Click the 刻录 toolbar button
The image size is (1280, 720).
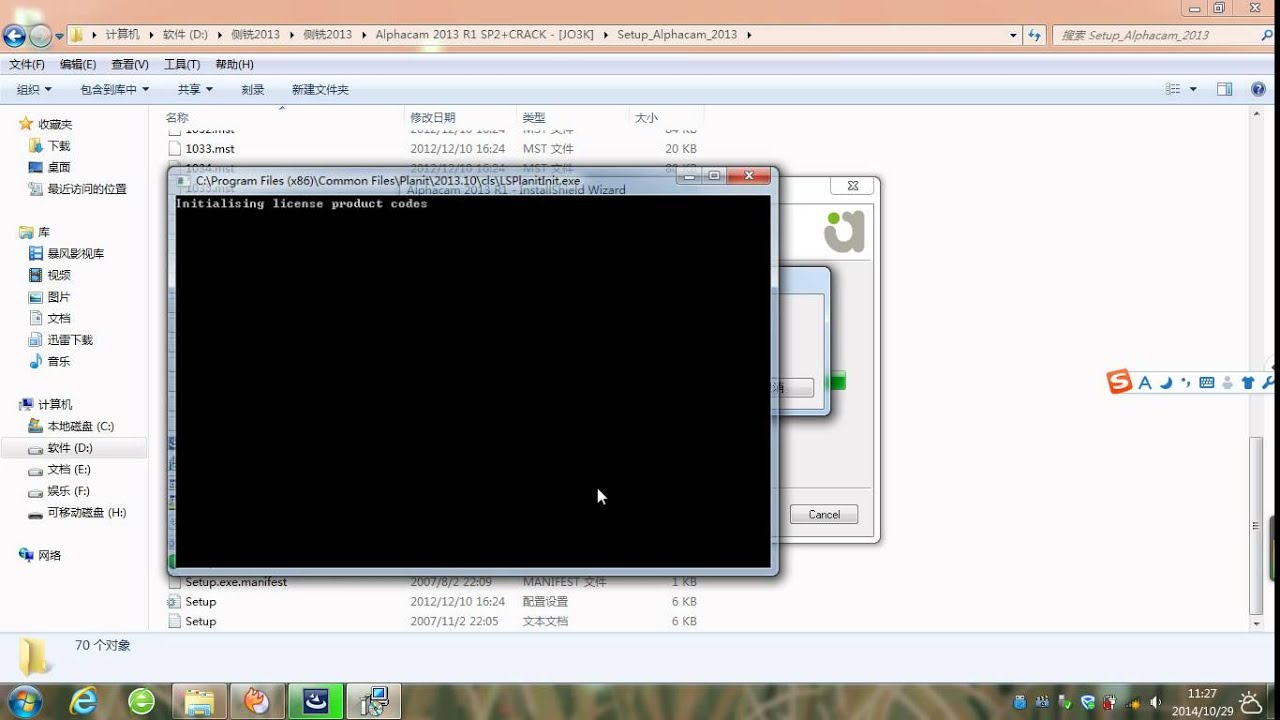coord(253,89)
